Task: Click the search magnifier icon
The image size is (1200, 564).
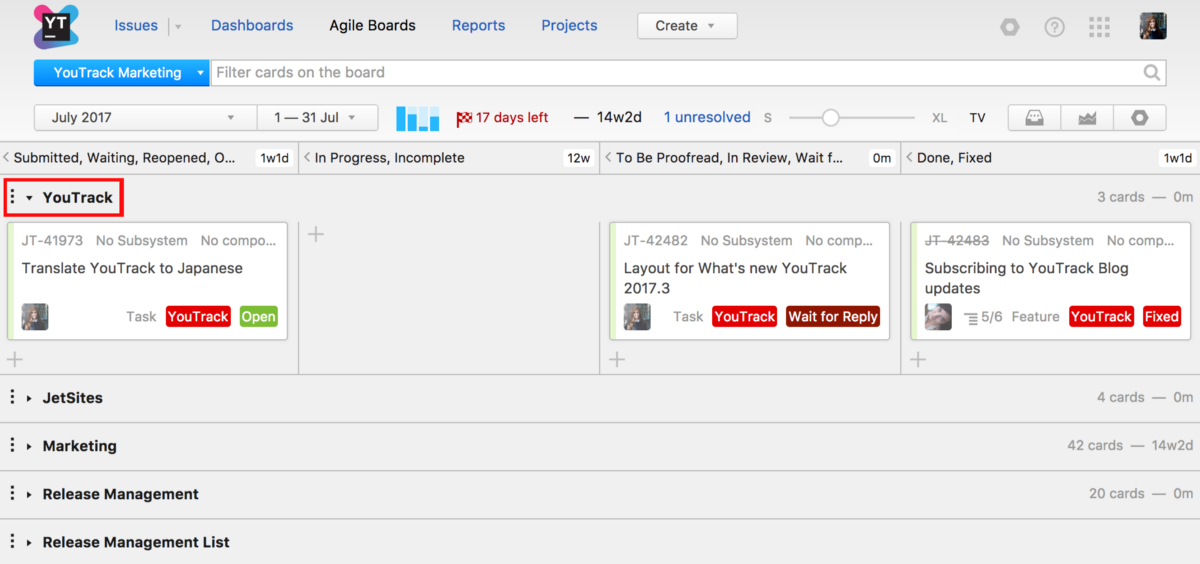Action: [x=1153, y=73]
